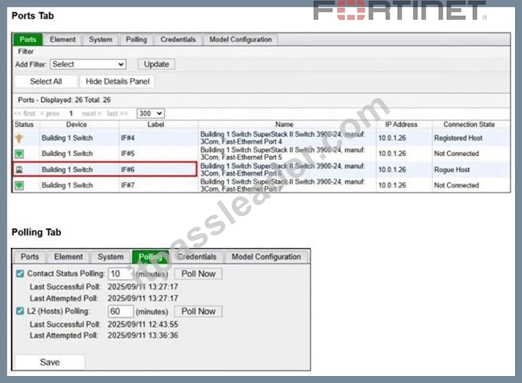Click Poll Now for Contact Status Polling

198,274
